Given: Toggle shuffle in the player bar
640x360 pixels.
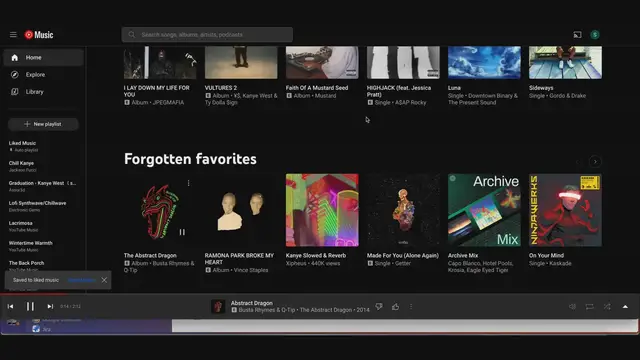Looking at the screenshot, I should coord(607,307).
